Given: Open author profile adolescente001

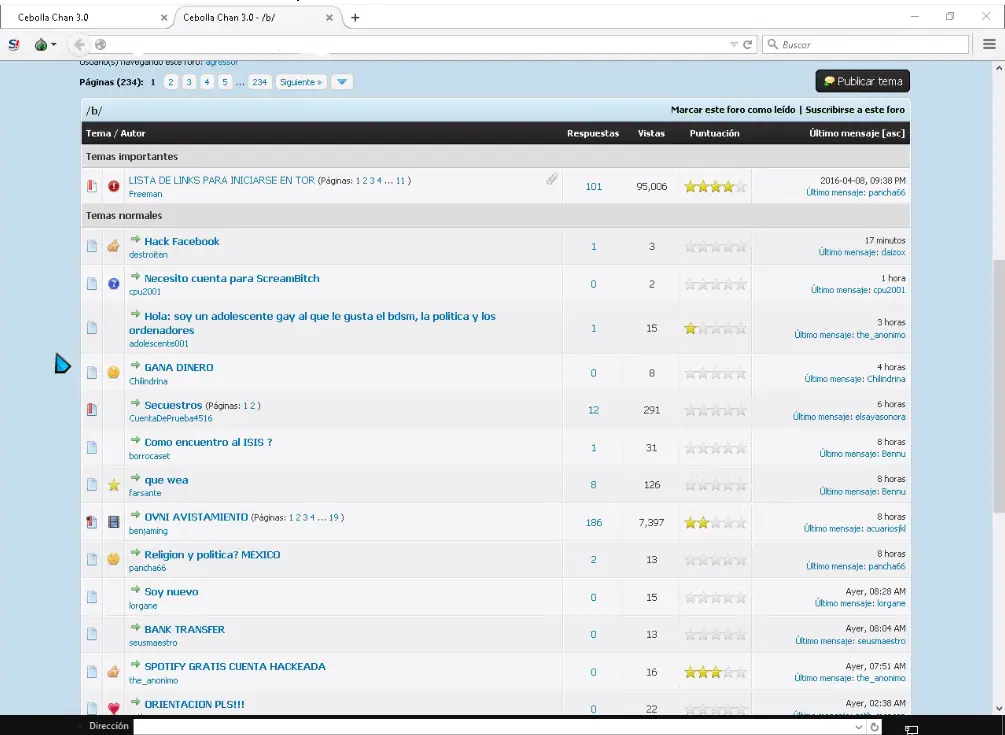Looking at the screenshot, I should [x=158, y=343].
